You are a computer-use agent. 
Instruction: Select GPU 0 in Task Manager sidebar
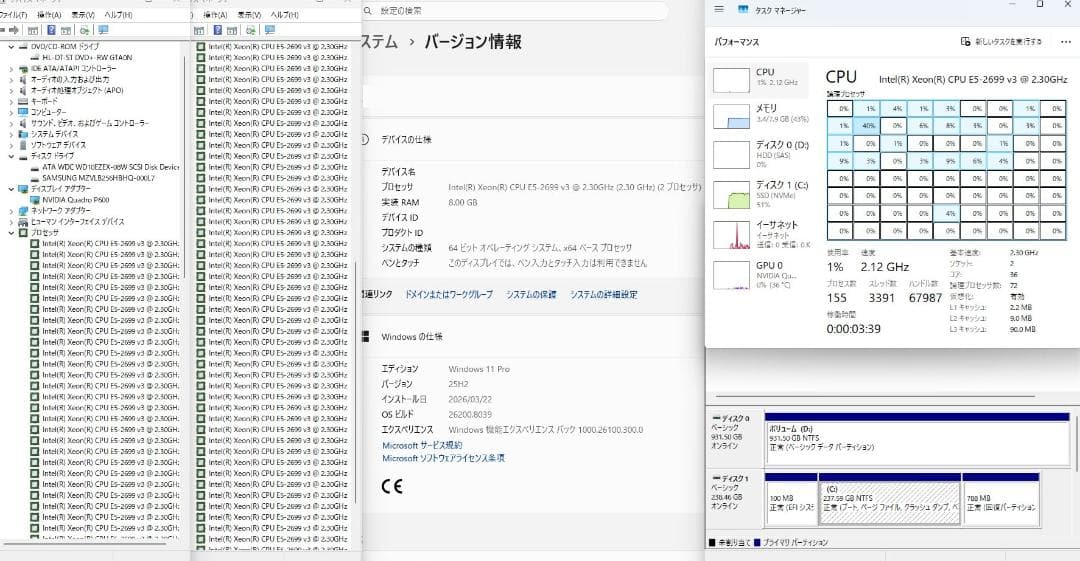(x=760, y=274)
